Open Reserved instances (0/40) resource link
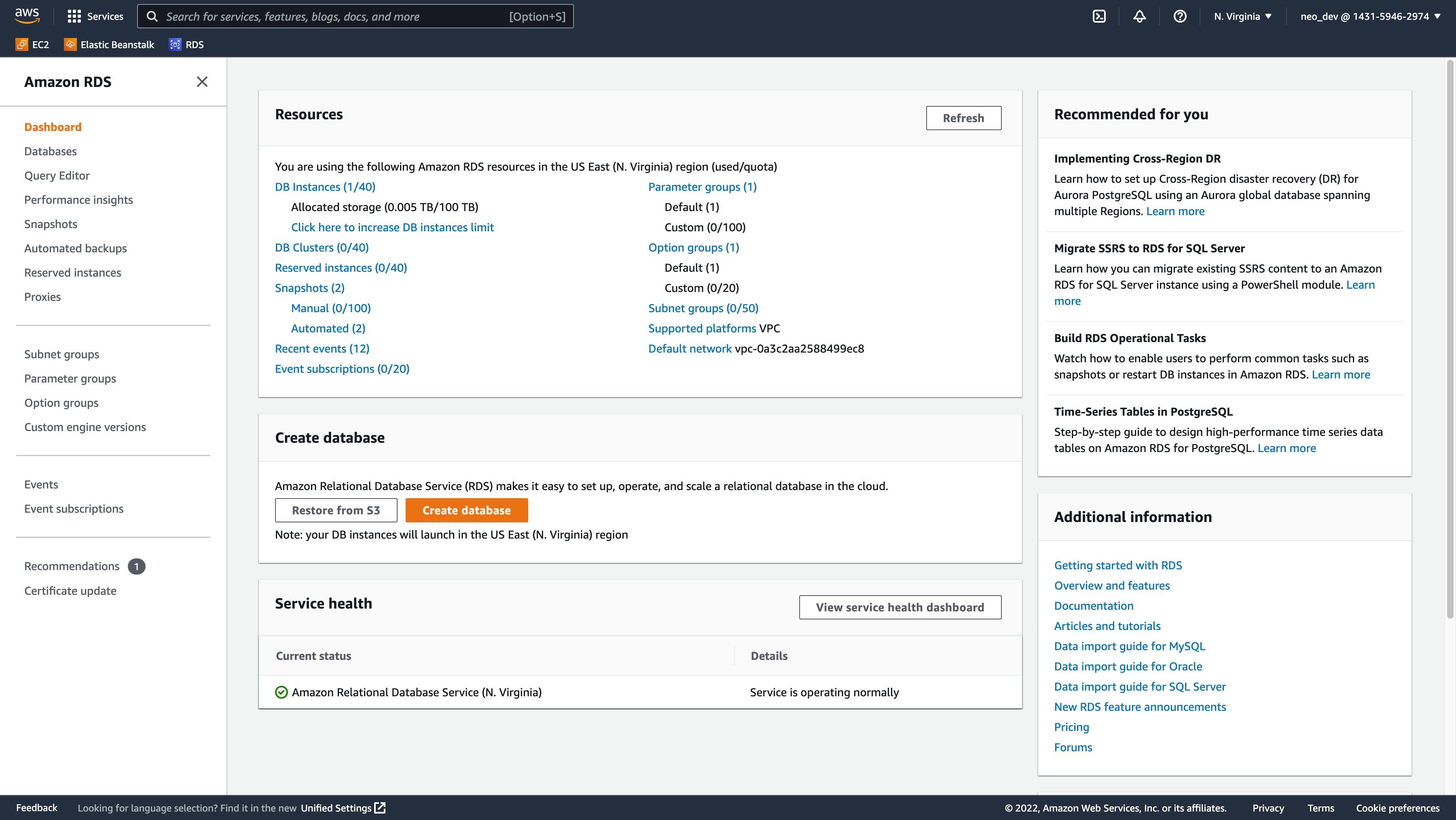The height and width of the screenshot is (820, 1456). (341, 268)
